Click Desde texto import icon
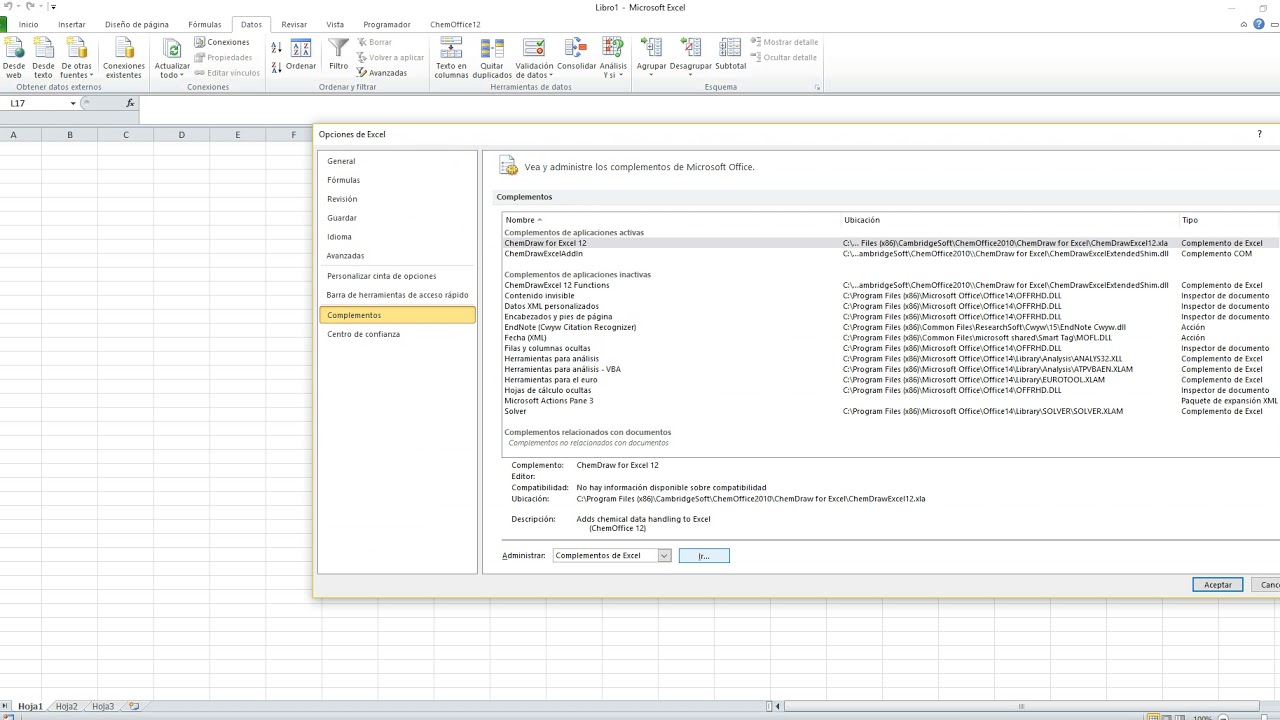 tap(43, 58)
